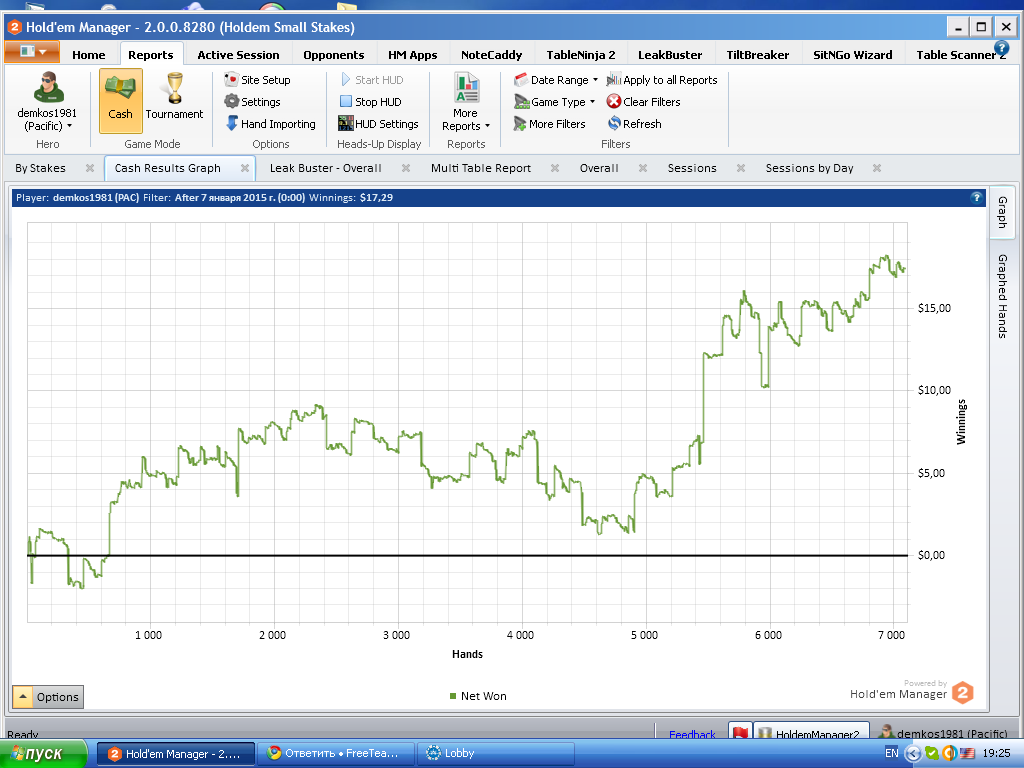Select the vertical Graph side tab

click(1002, 213)
